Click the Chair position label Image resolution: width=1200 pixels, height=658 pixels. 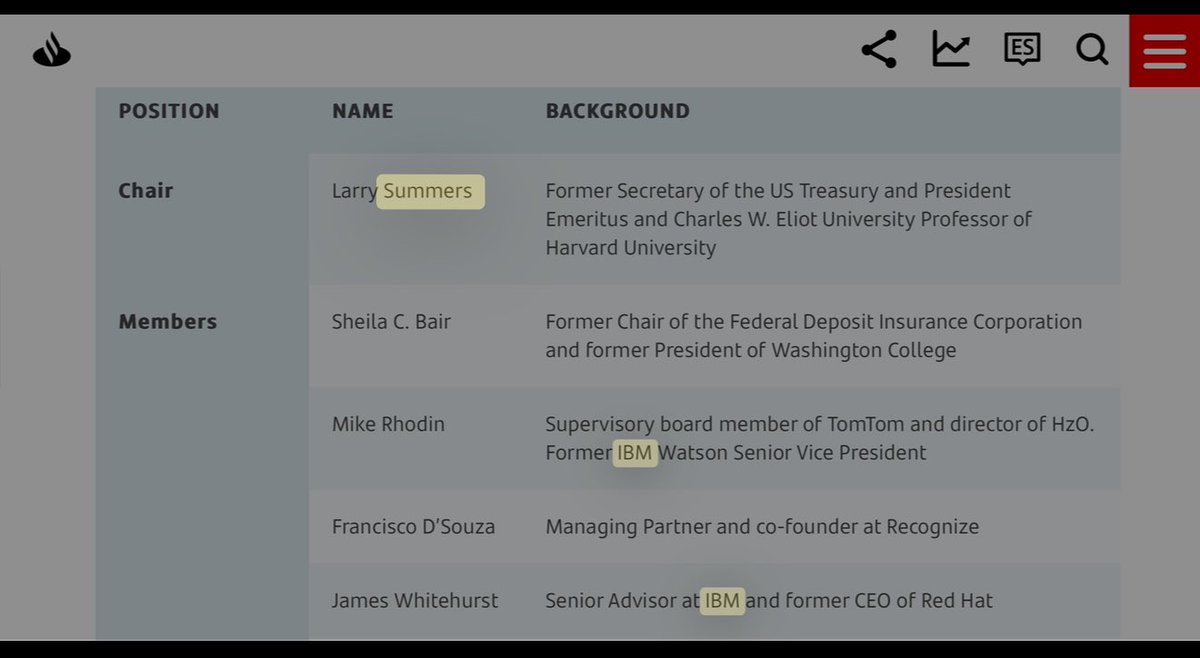tap(146, 191)
